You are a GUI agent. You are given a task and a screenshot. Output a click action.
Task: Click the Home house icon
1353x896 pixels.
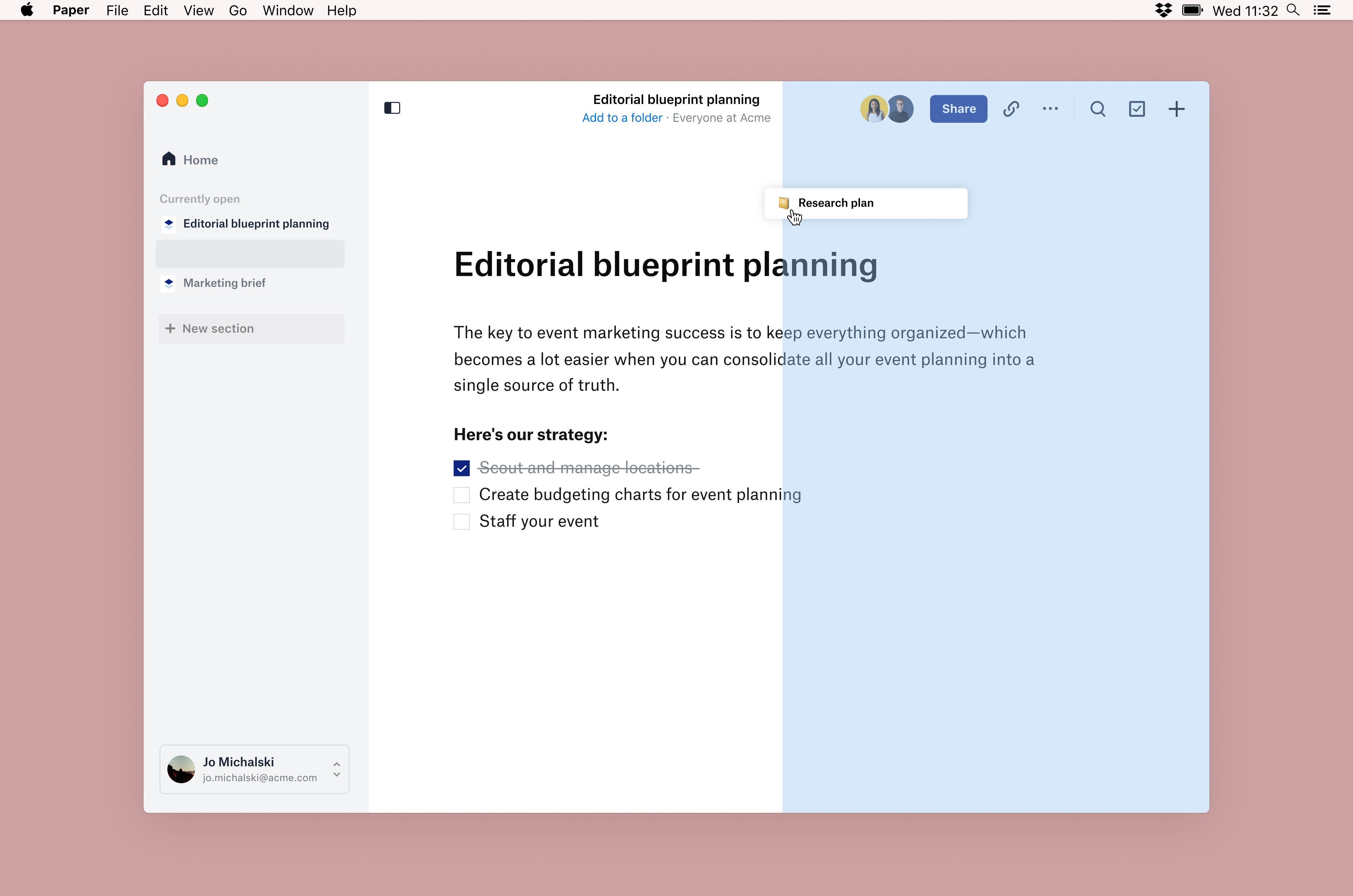click(x=169, y=159)
